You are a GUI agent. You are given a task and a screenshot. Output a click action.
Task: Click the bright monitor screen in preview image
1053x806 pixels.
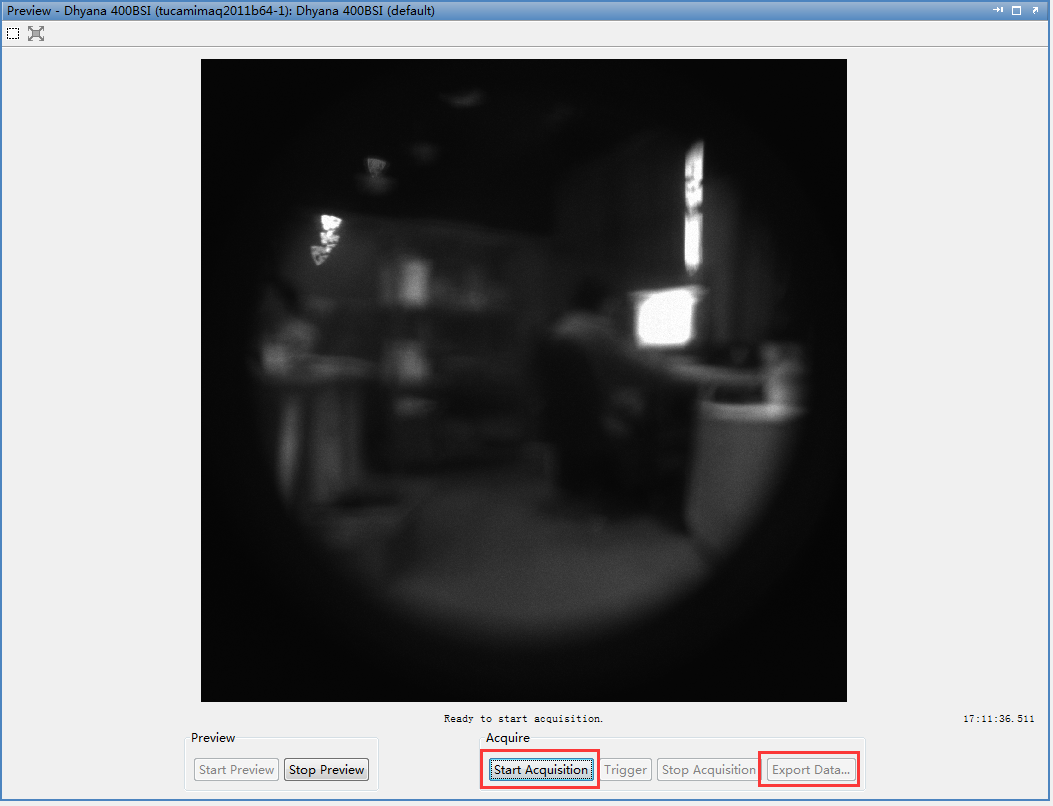[x=666, y=317]
